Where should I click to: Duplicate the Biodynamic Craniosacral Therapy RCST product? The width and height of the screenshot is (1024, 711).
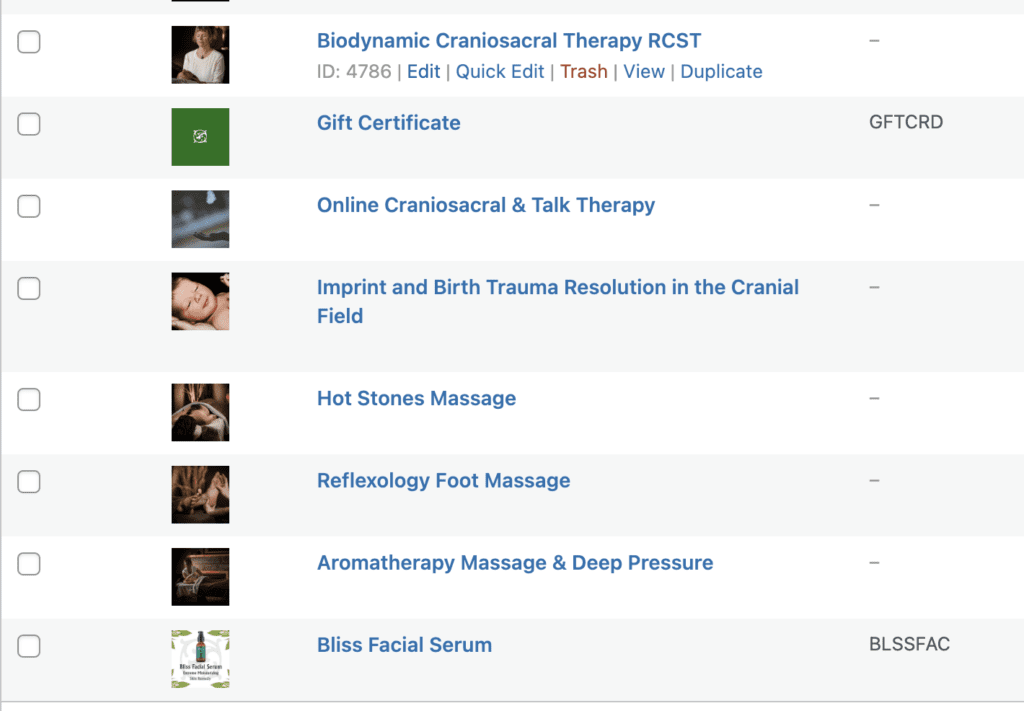coord(721,71)
